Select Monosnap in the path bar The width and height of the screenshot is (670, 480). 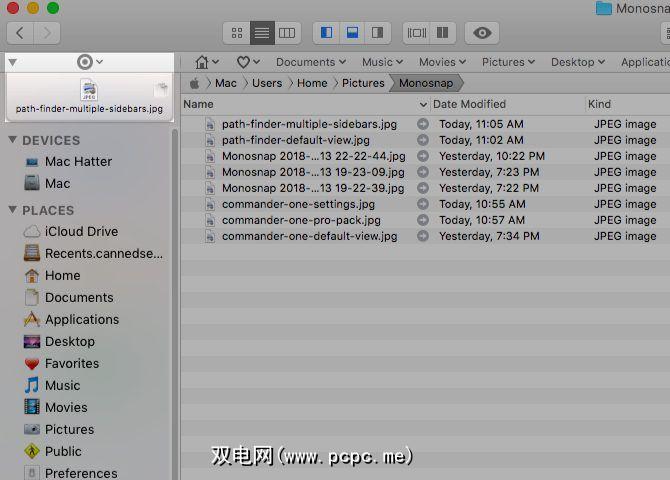426,83
